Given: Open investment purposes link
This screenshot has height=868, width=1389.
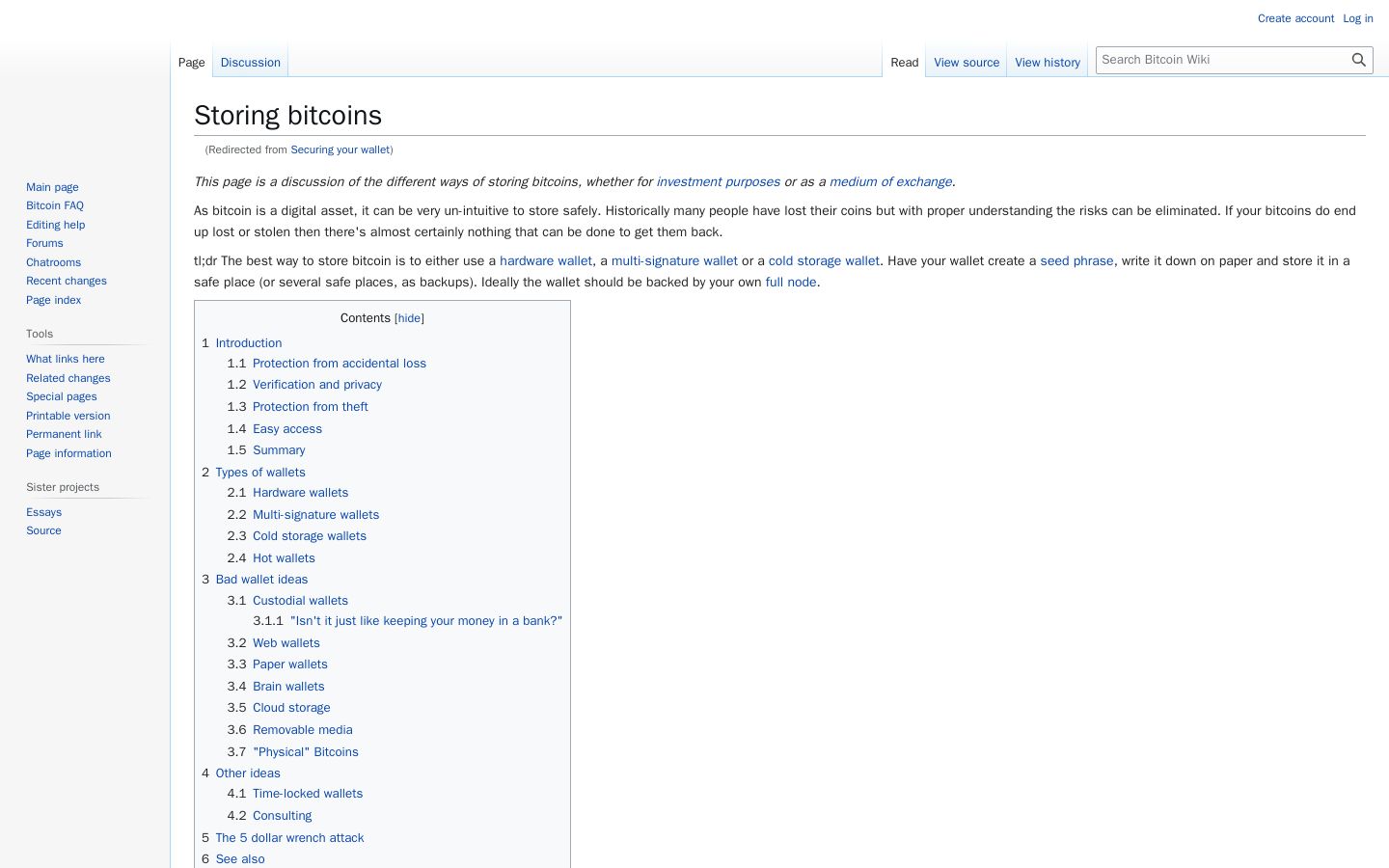Looking at the screenshot, I should click(x=719, y=181).
